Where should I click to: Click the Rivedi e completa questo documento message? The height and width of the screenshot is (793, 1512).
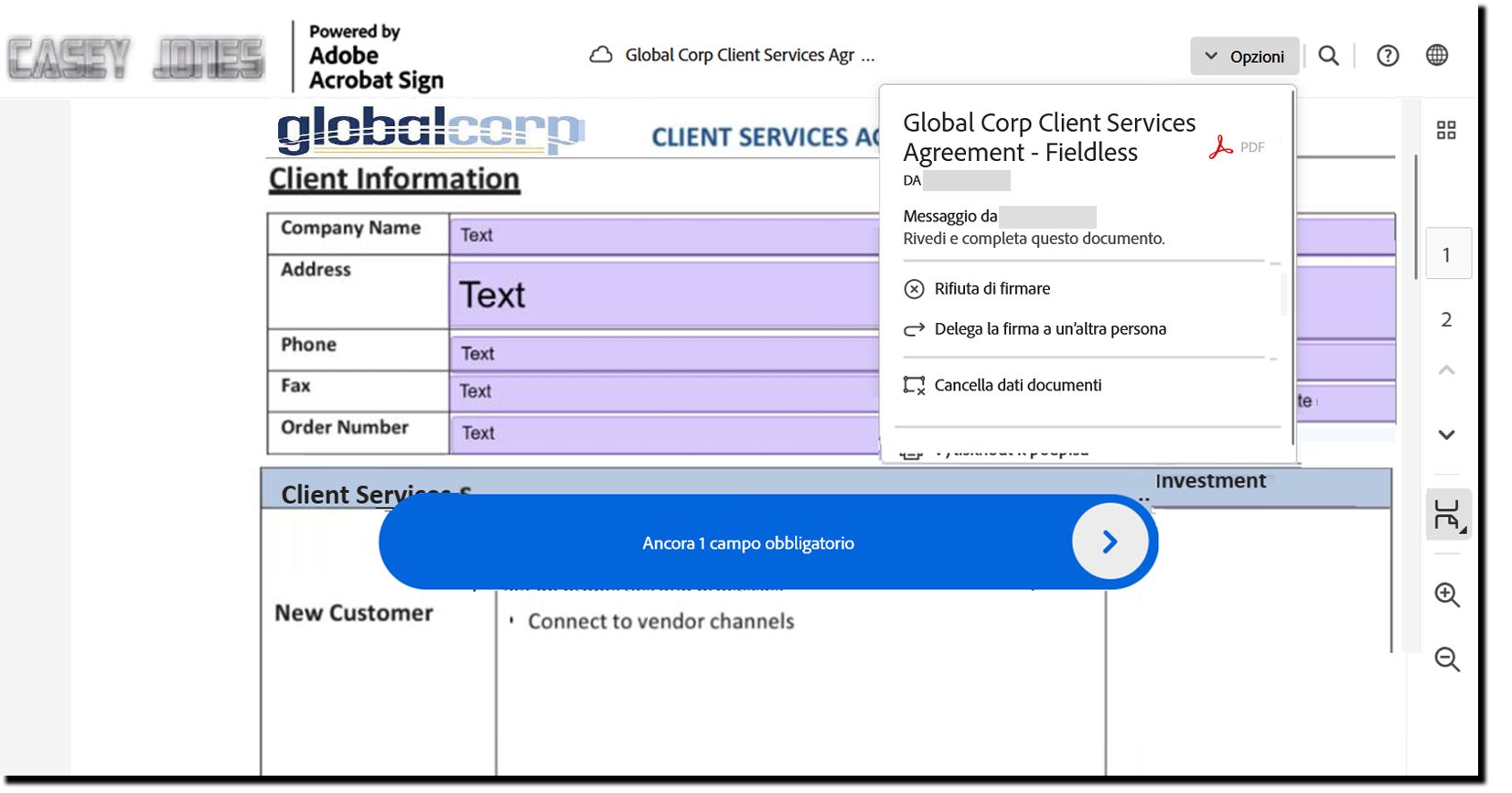tap(1034, 239)
